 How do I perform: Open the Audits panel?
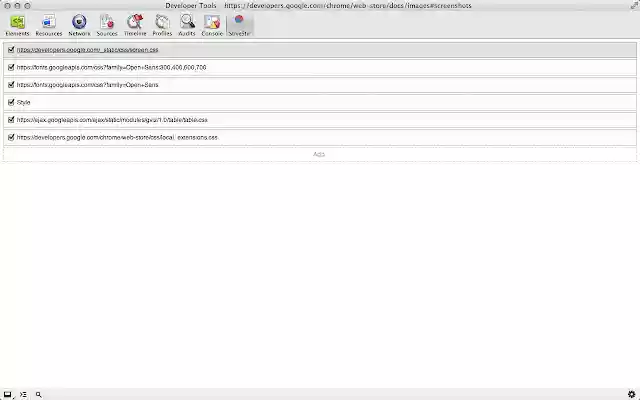[x=187, y=25]
